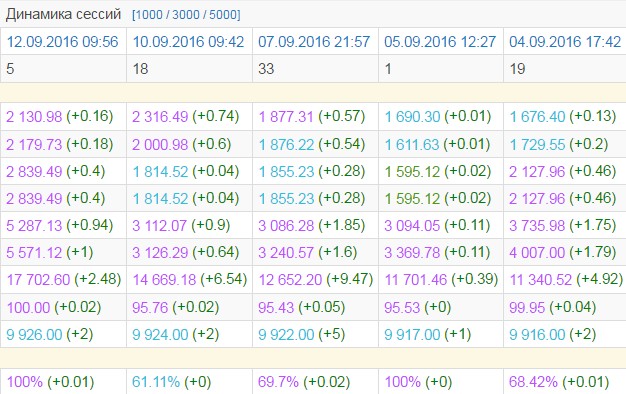Click value 5 571.12 (+1)
The width and height of the screenshot is (626, 394).
[x=50, y=253]
